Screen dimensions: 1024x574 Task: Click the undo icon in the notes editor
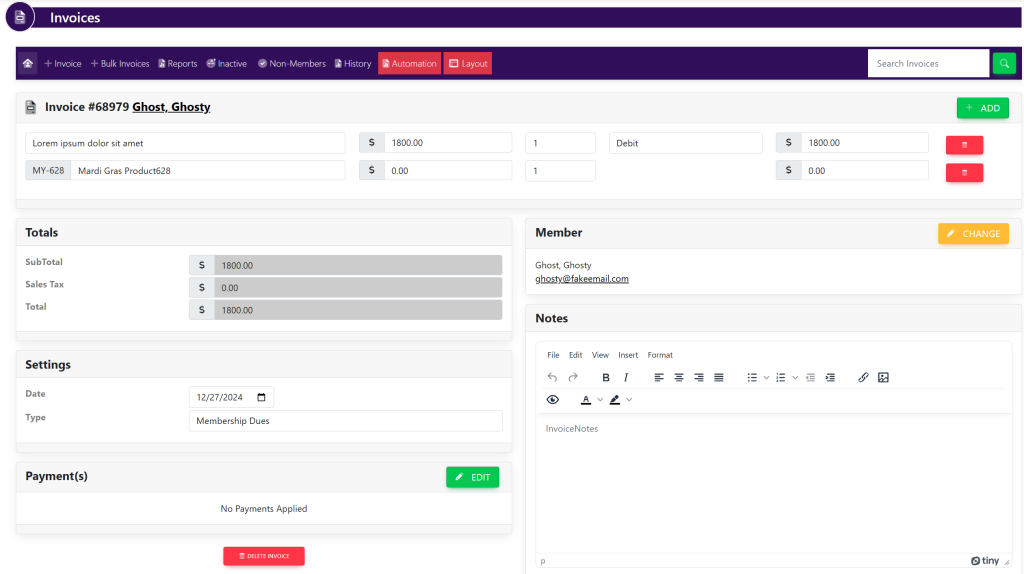click(x=552, y=378)
